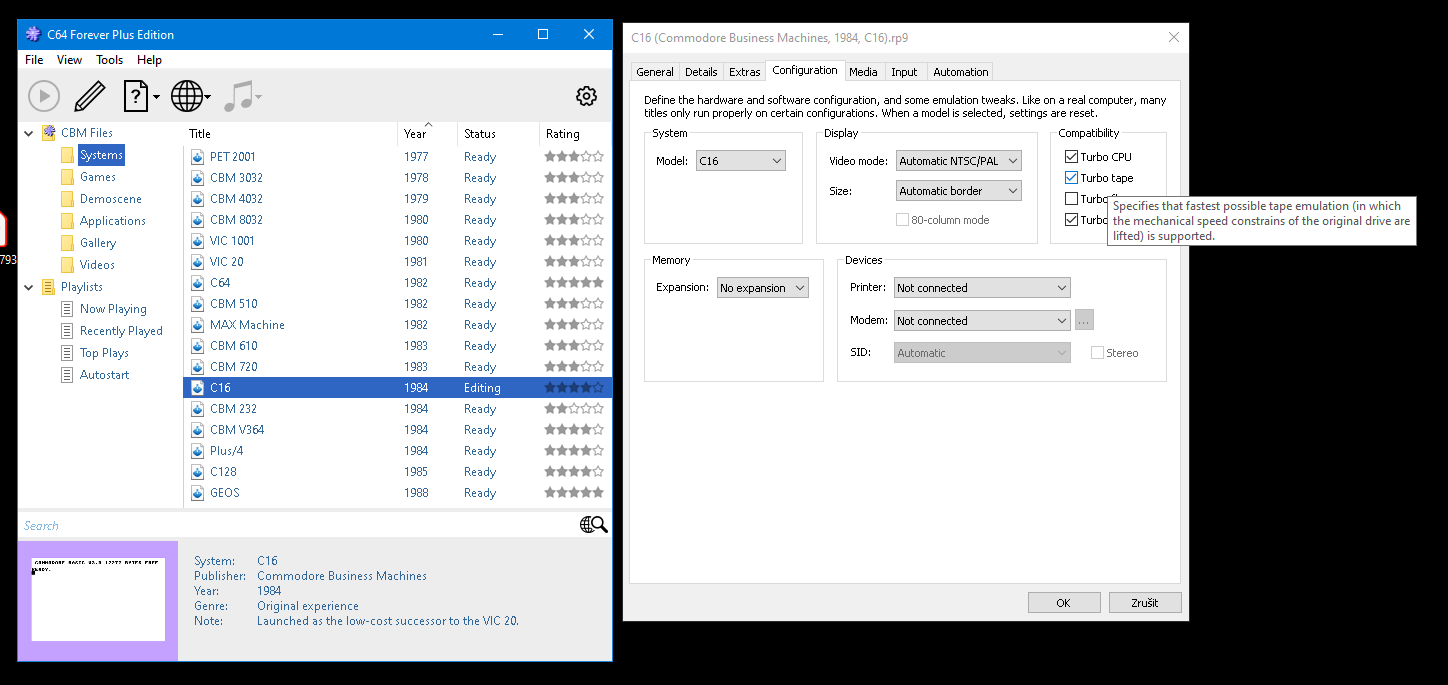This screenshot has height=685, width=1448.
Task: Click the star rating in the CBM 232 row
Action: (x=574, y=409)
